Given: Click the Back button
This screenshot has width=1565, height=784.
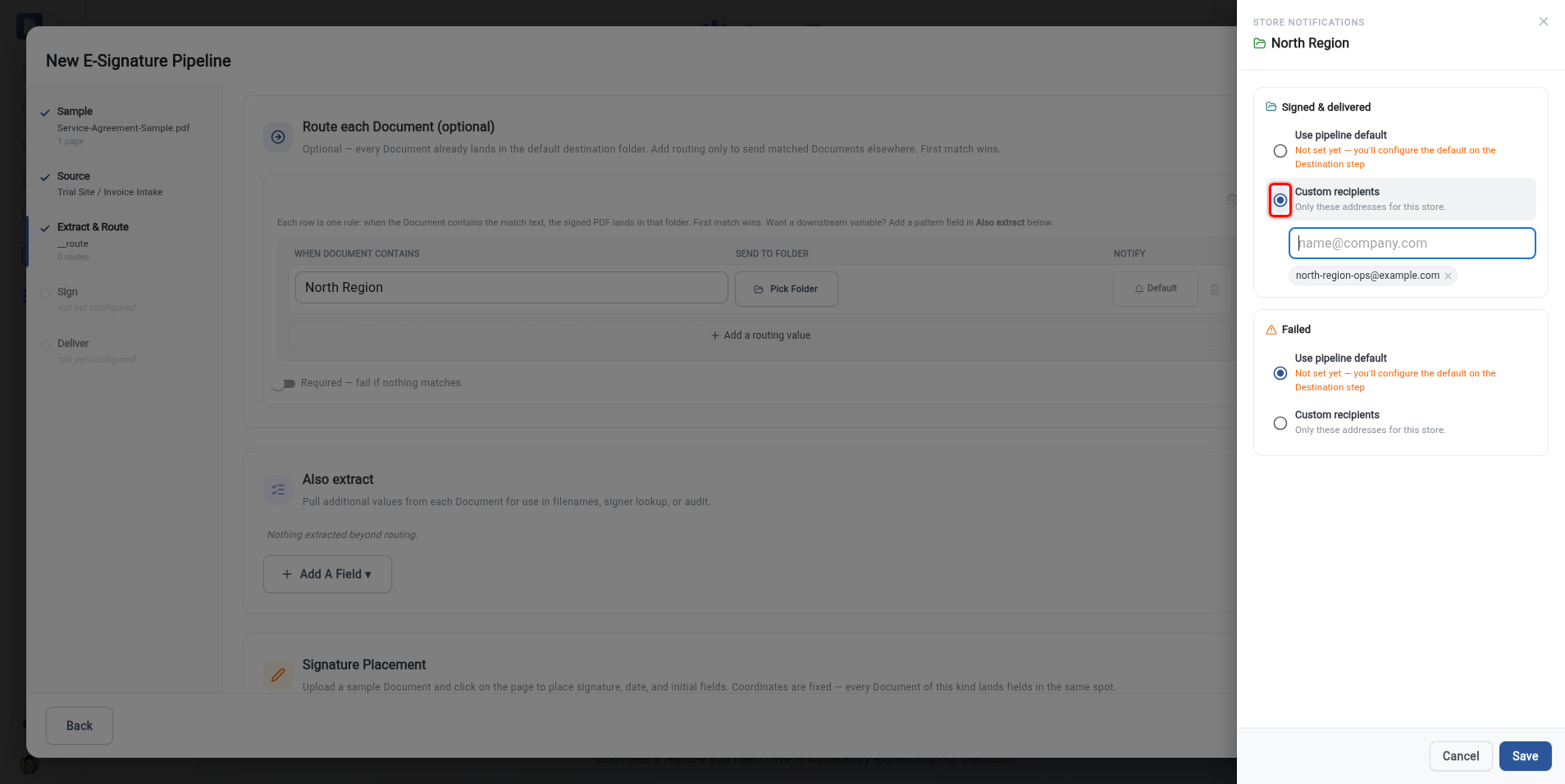Looking at the screenshot, I should [x=80, y=726].
